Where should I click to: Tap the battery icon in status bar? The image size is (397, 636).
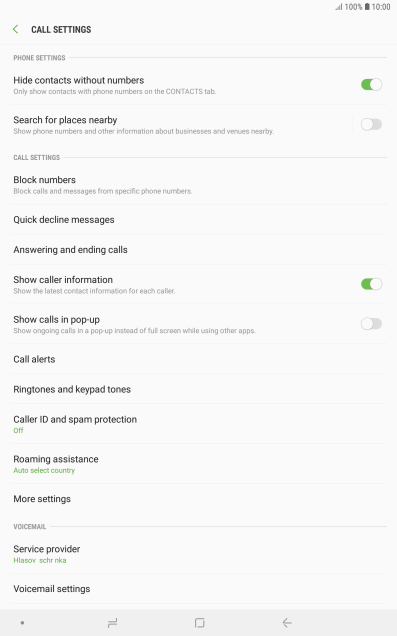click(367, 6)
